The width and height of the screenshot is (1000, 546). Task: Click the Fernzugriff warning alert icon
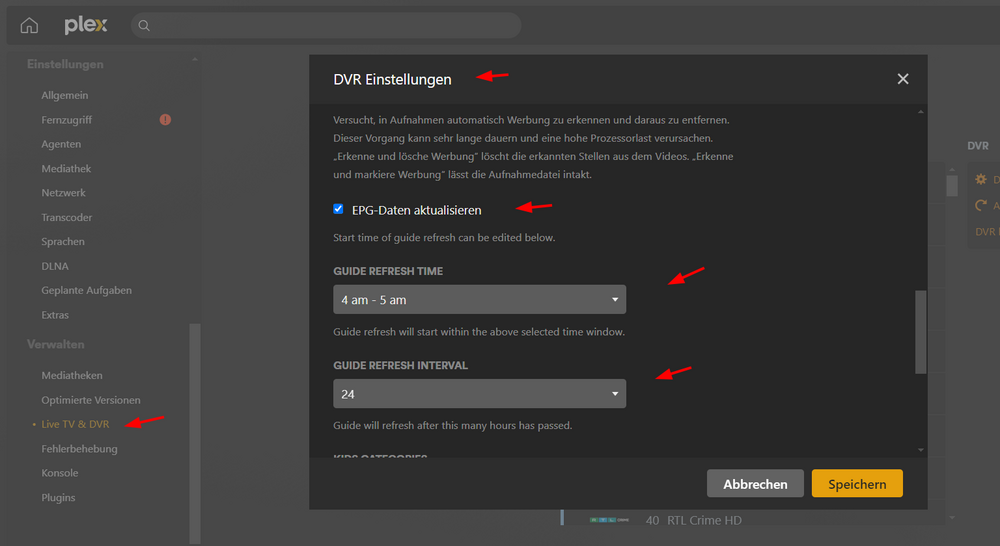click(x=165, y=119)
